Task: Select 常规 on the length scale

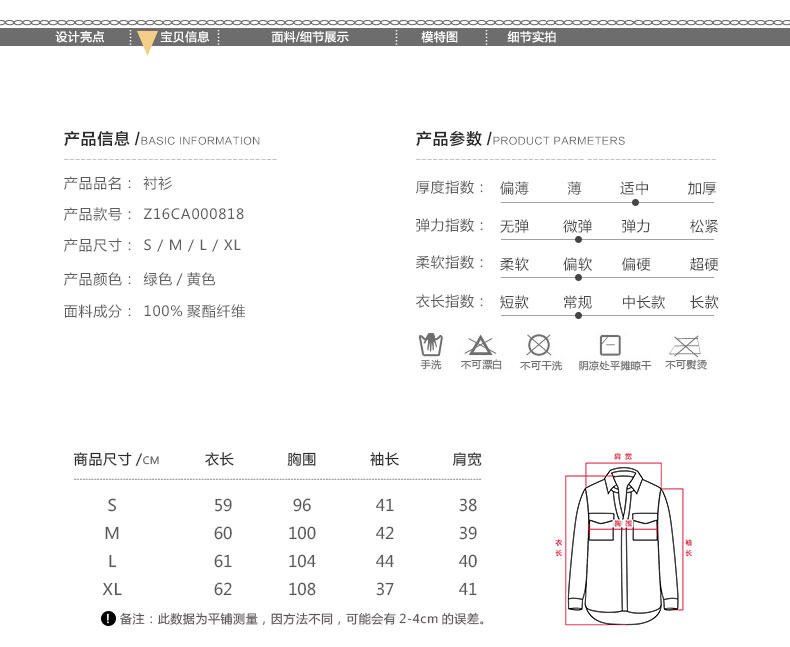Action: pos(577,302)
